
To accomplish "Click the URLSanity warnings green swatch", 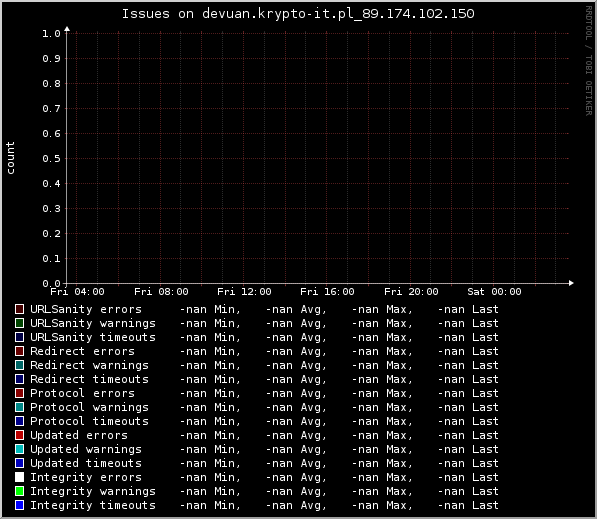I will [19, 323].
